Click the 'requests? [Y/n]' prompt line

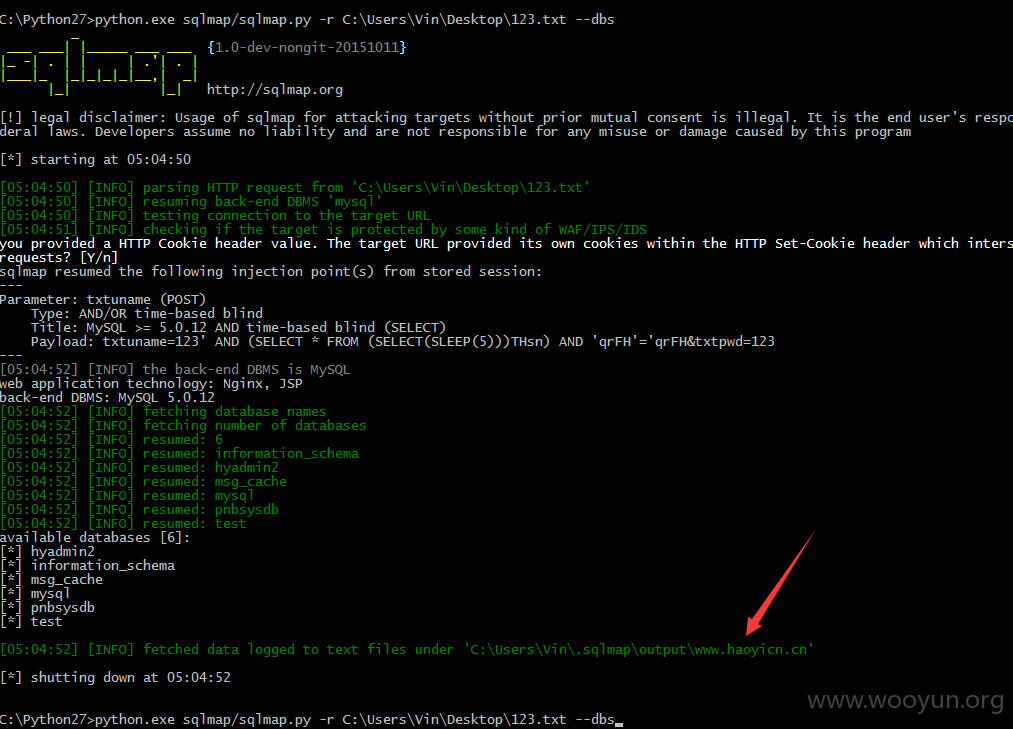tap(59, 258)
